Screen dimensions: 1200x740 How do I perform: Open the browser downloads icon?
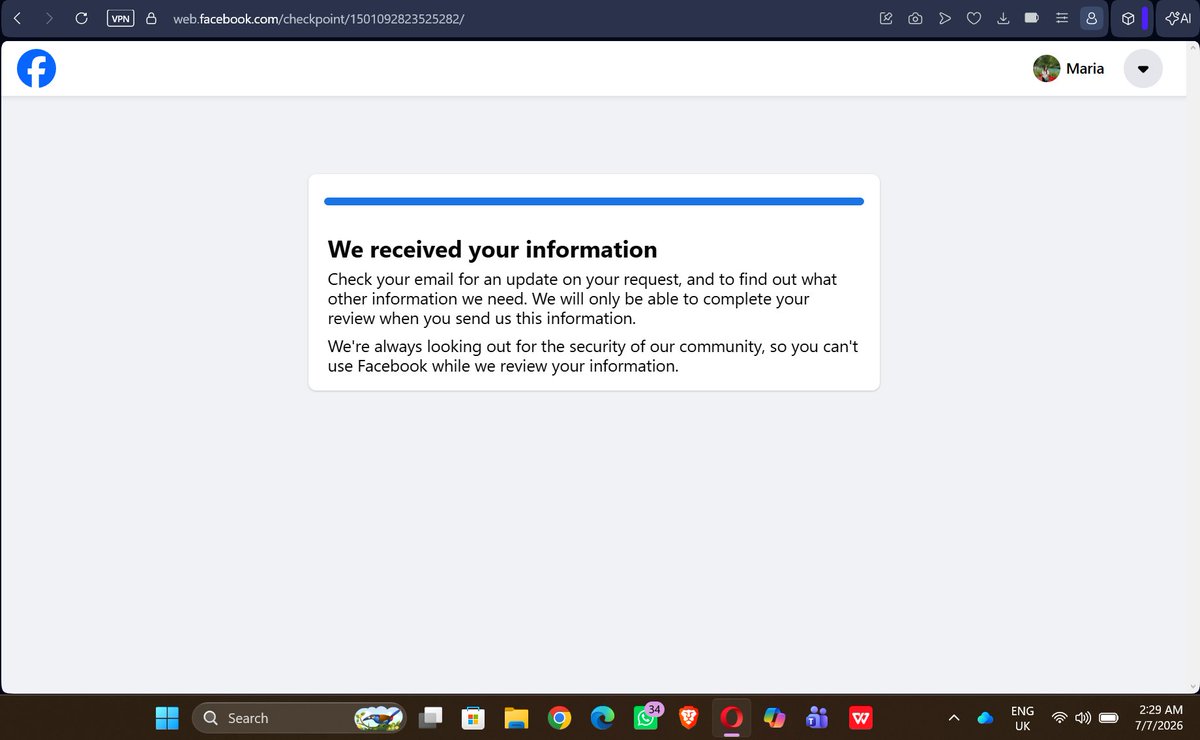[1003, 18]
